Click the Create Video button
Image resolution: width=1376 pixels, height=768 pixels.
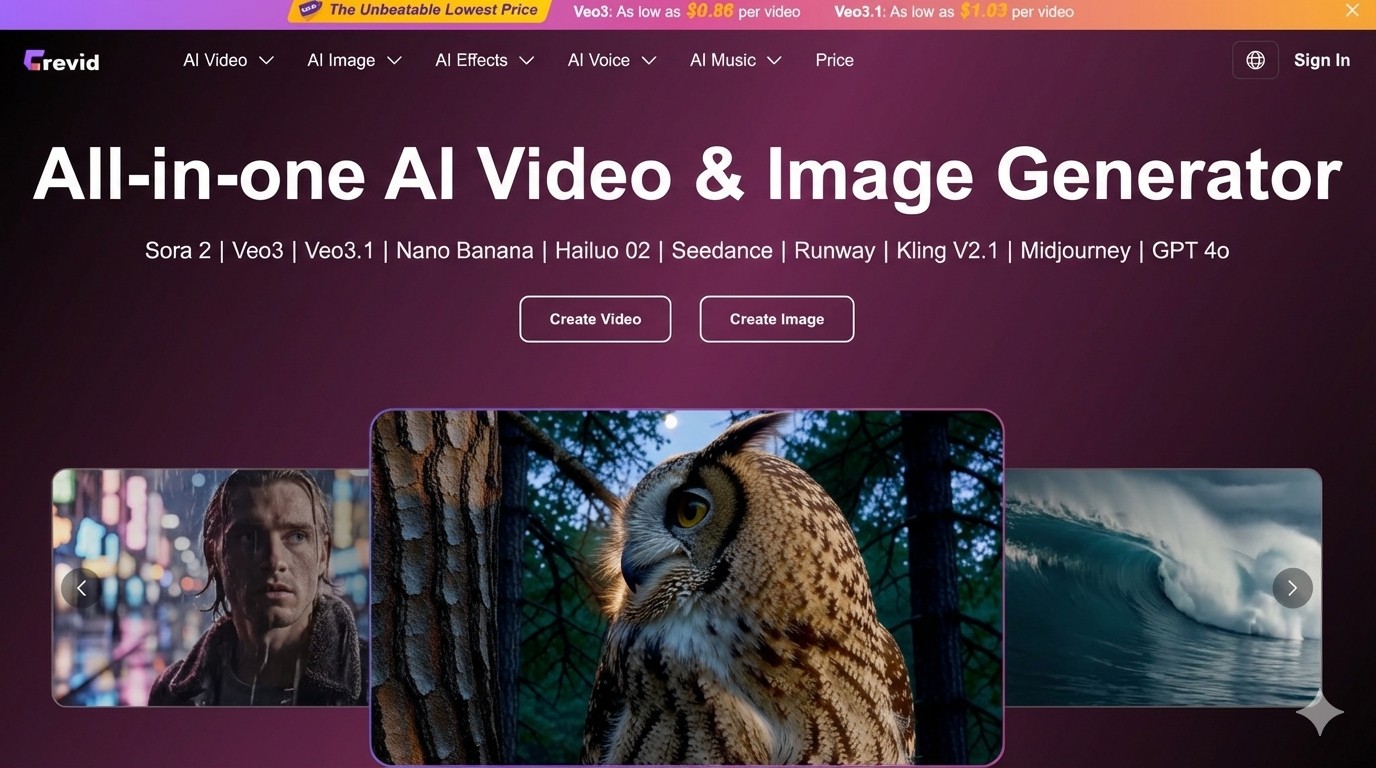595,318
